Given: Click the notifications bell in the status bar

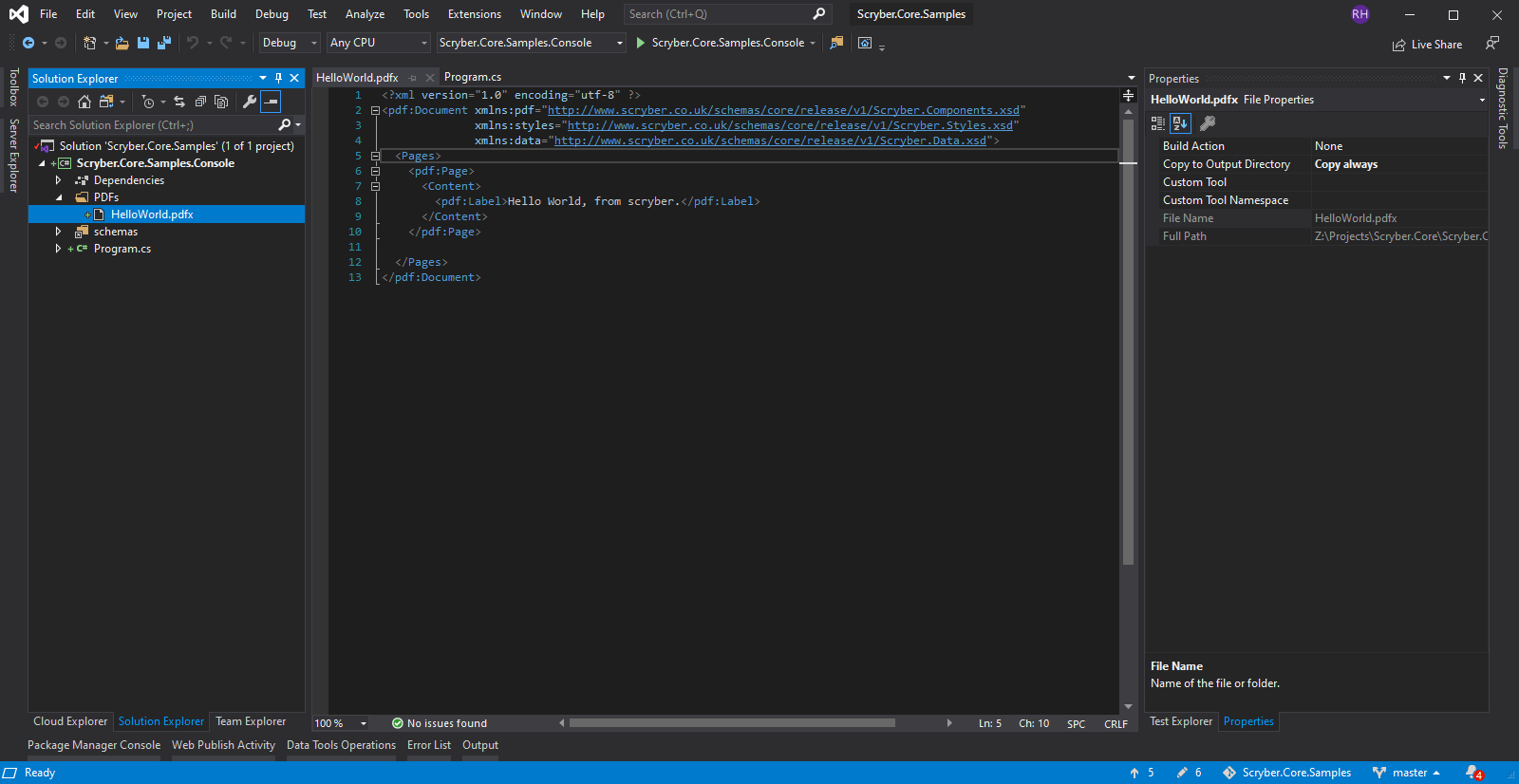Looking at the screenshot, I should (1473, 773).
